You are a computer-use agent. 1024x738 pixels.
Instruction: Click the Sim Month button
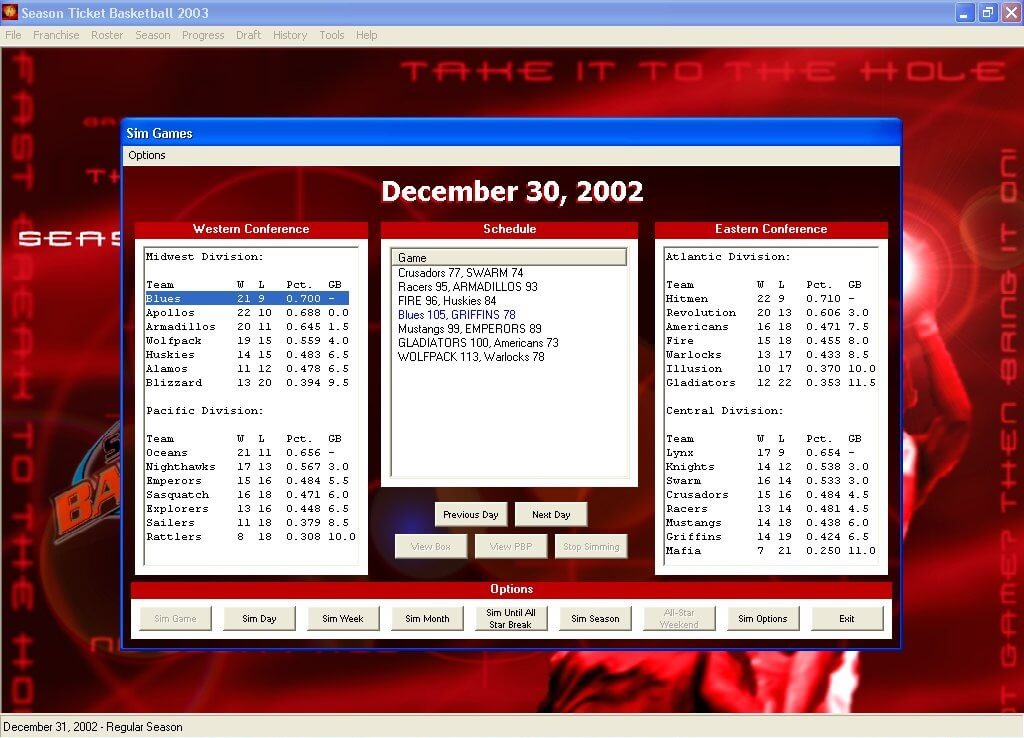(x=427, y=618)
